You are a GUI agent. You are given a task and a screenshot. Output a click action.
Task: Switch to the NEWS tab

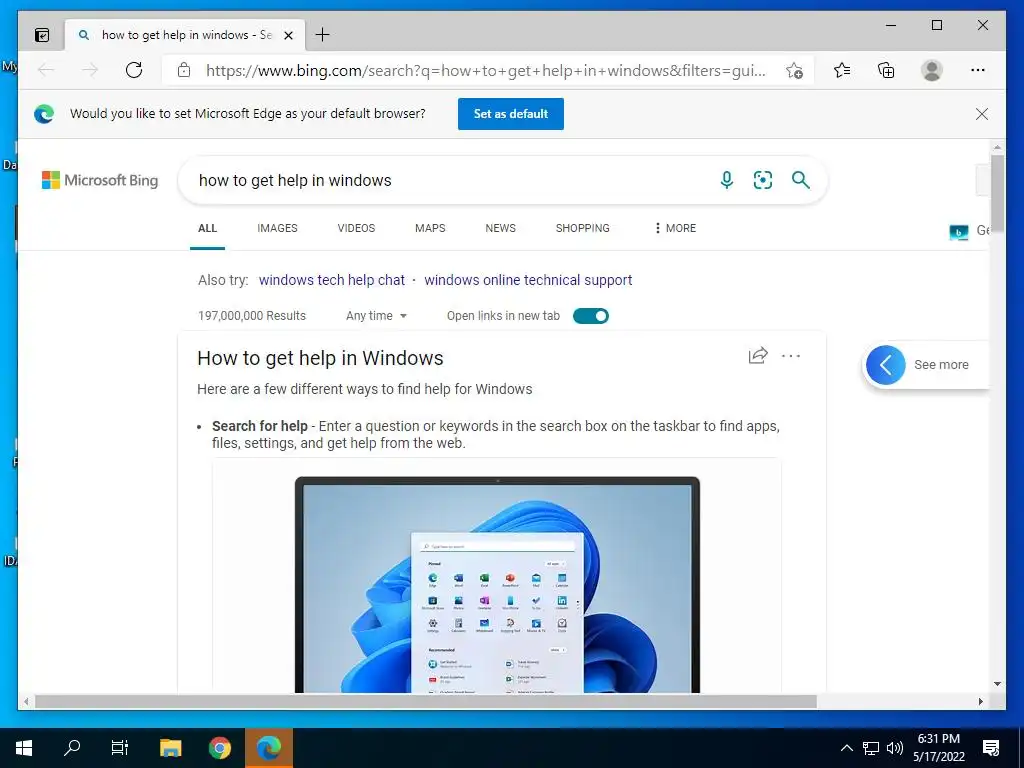click(500, 228)
